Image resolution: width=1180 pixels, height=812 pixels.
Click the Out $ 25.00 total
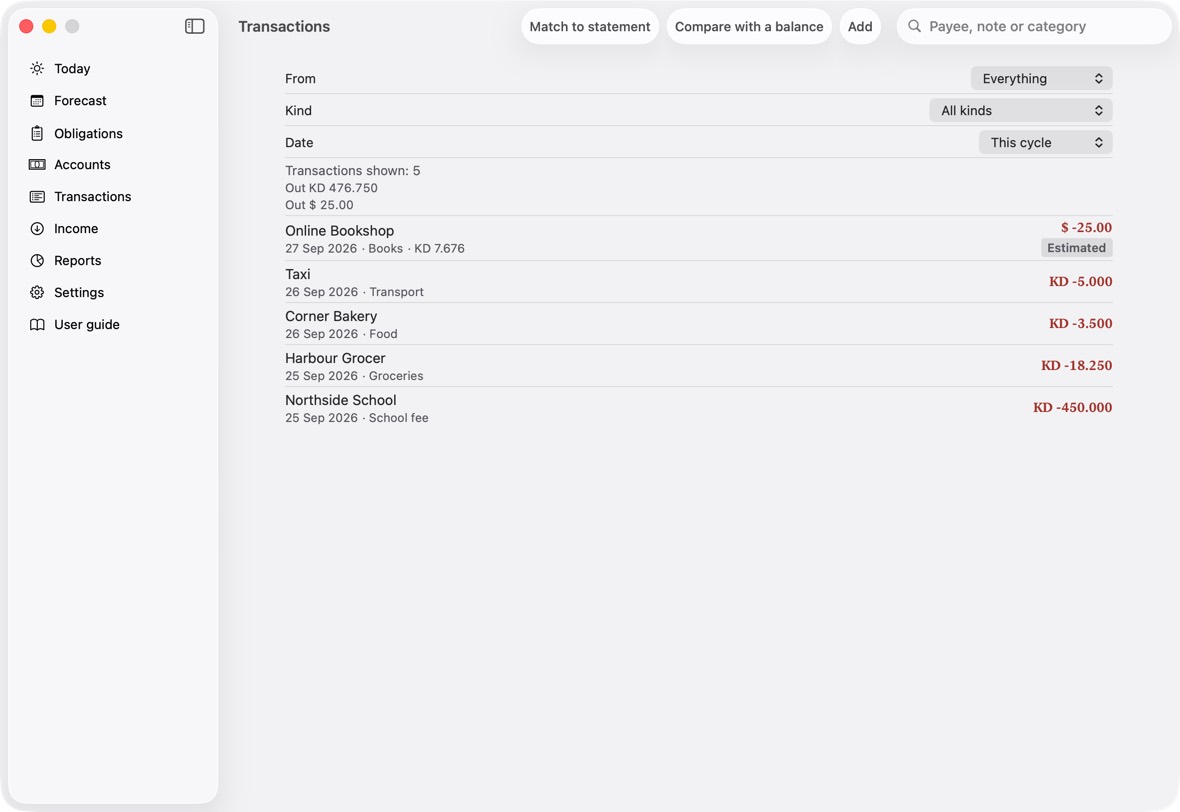[x=319, y=205]
